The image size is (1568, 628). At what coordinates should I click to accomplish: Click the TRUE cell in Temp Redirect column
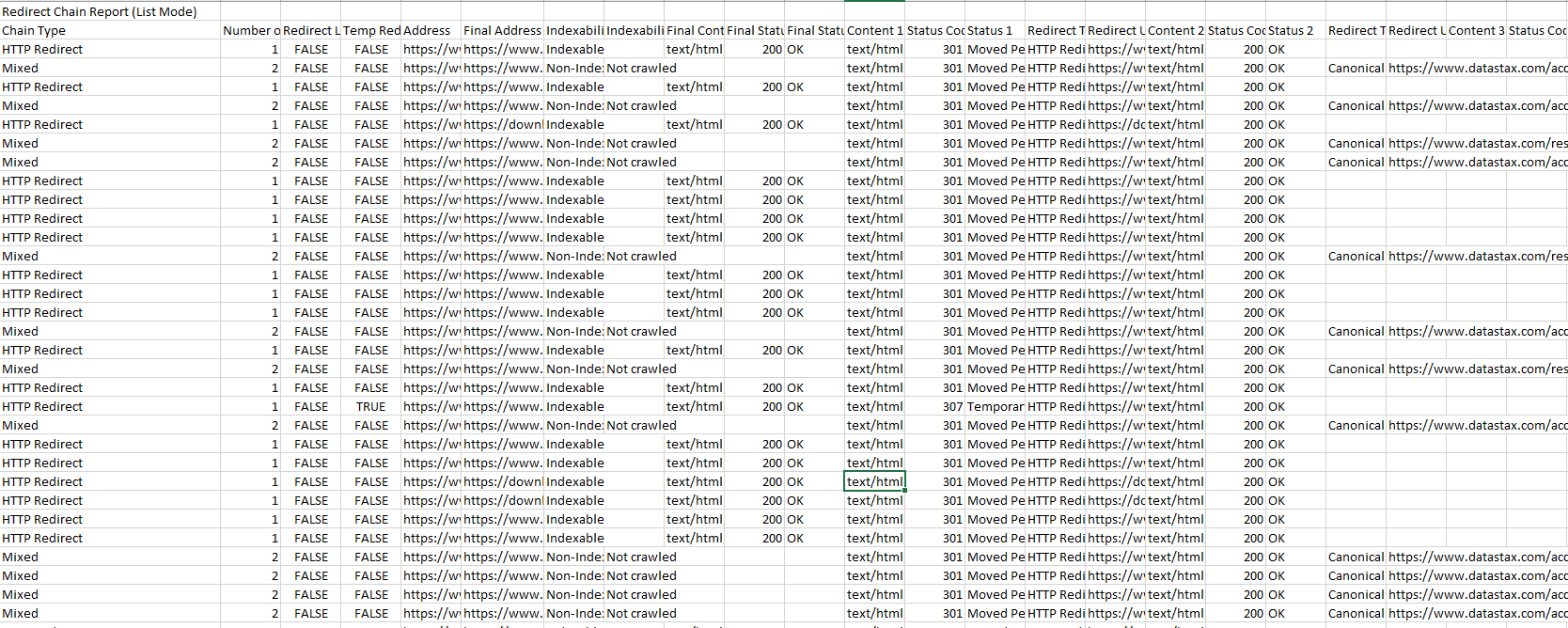pyautogui.click(x=370, y=406)
